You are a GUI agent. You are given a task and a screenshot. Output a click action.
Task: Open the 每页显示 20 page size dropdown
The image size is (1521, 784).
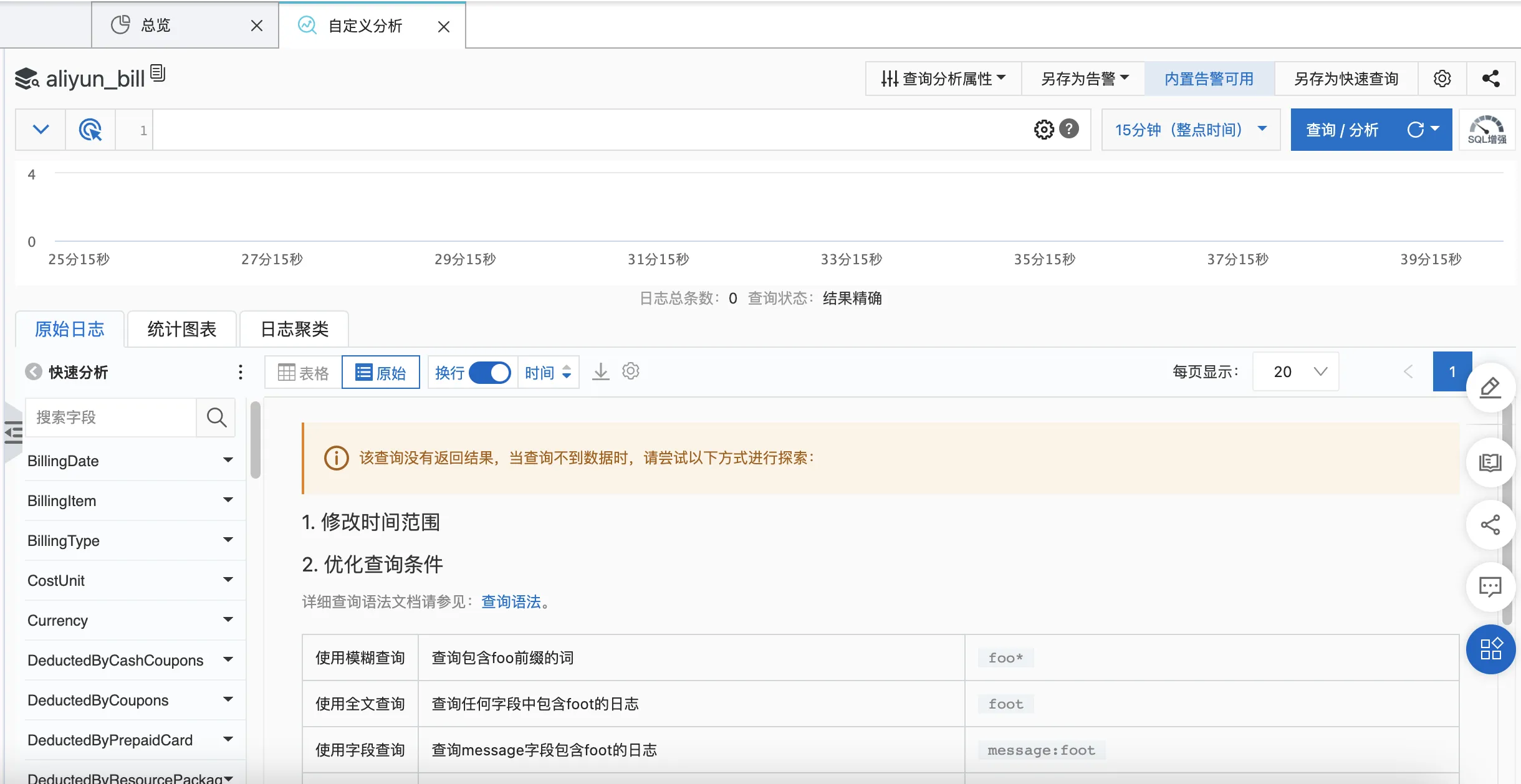click(x=1295, y=372)
